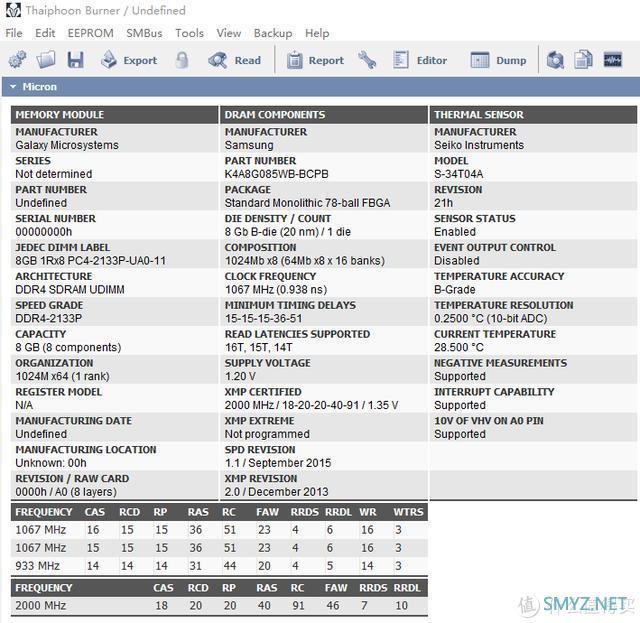The width and height of the screenshot is (640, 623).
Task: Open the EEPROM menu
Action: [x=91, y=33]
